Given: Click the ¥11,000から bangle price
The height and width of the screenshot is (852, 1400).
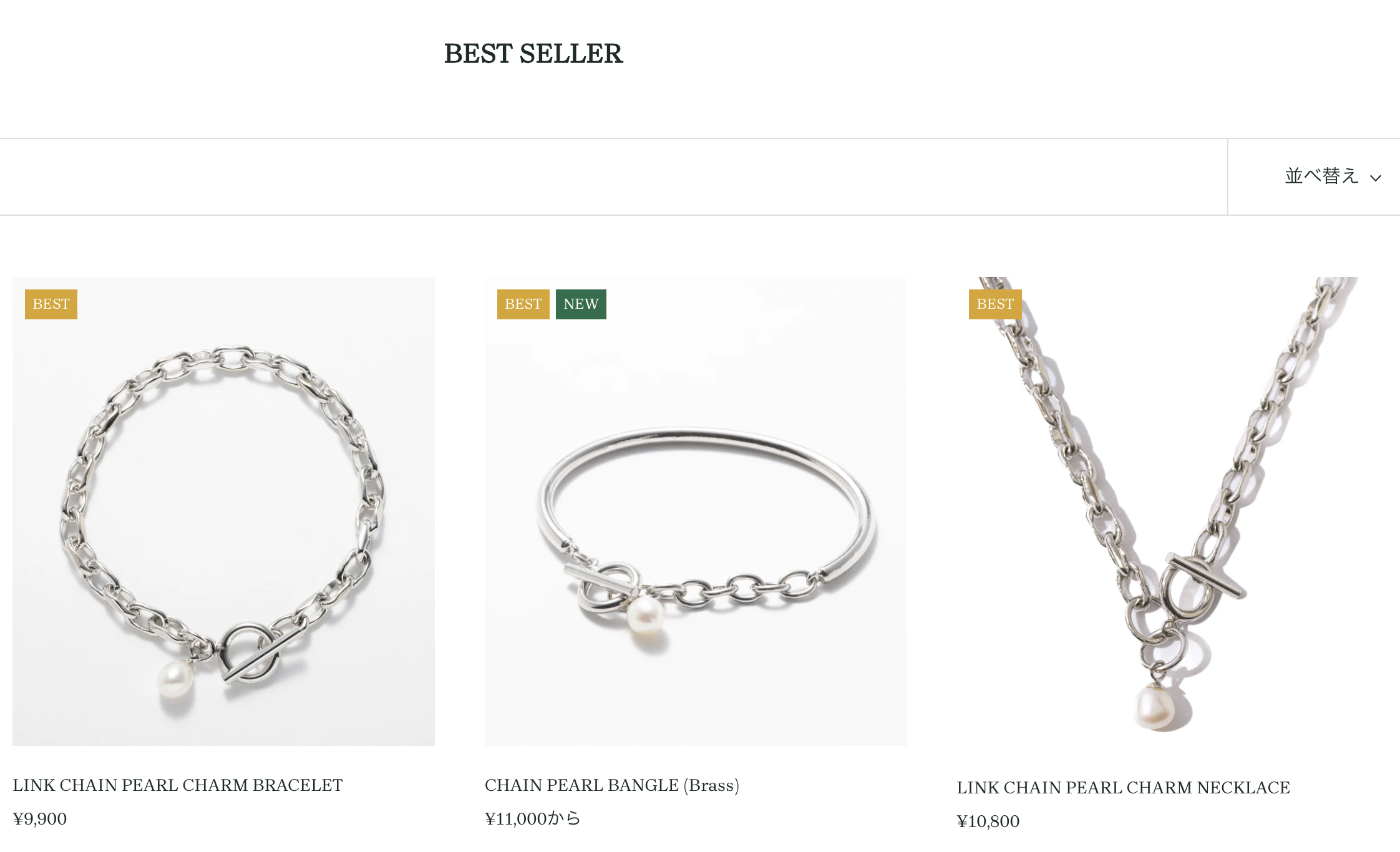Looking at the screenshot, I should pos(532,819).
